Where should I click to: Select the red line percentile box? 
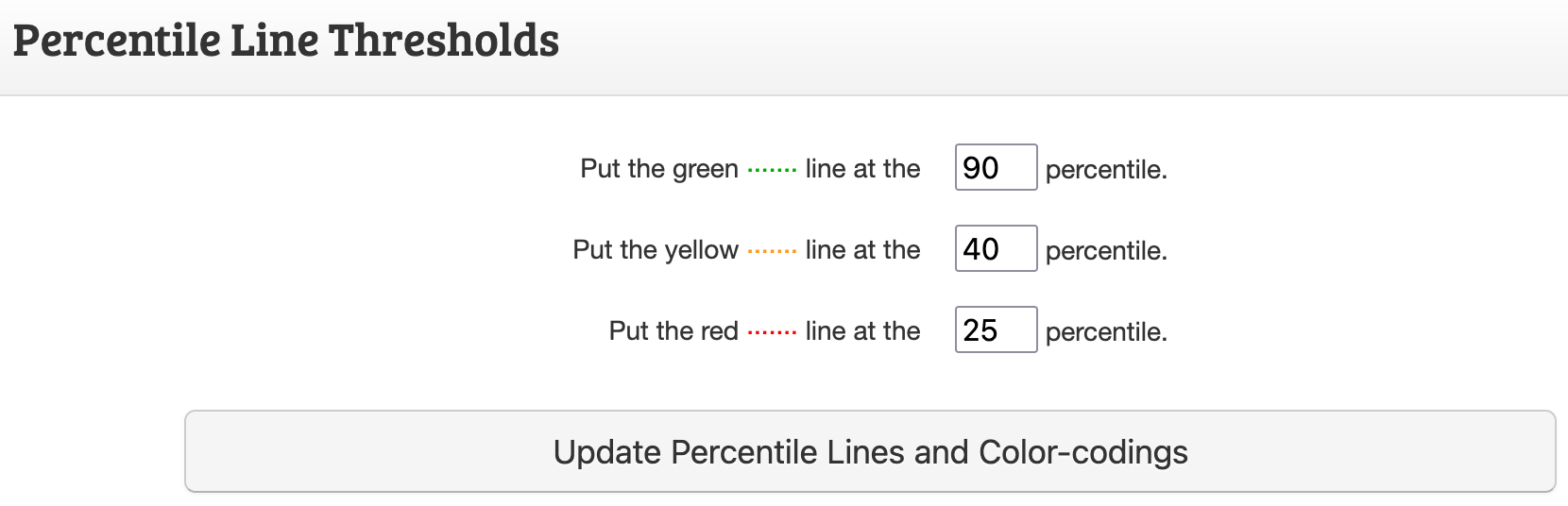[996, 330]
